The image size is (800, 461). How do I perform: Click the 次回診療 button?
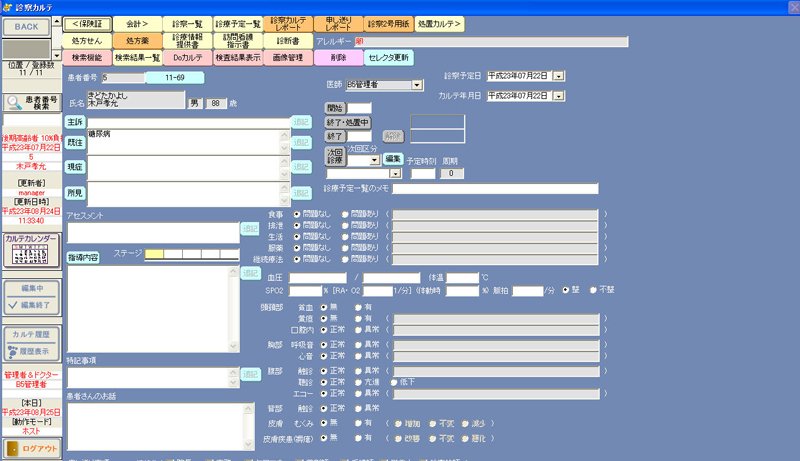pos(335,157)
